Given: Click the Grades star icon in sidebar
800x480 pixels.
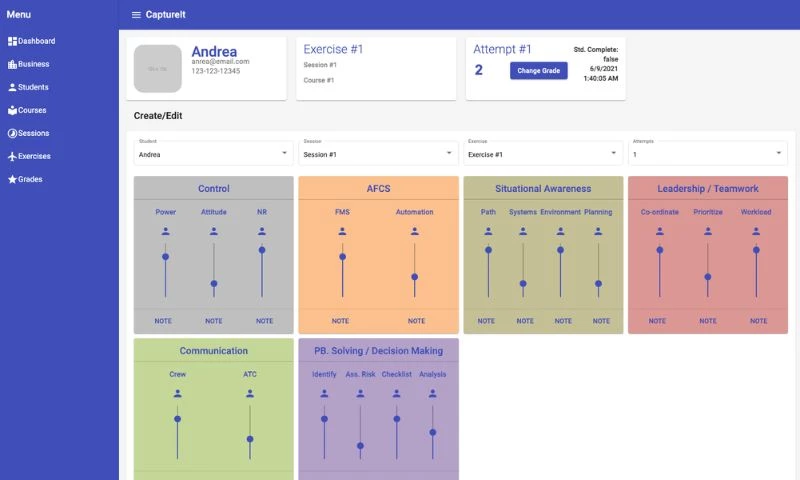Looking at the screenshot, I should (12, 179).
